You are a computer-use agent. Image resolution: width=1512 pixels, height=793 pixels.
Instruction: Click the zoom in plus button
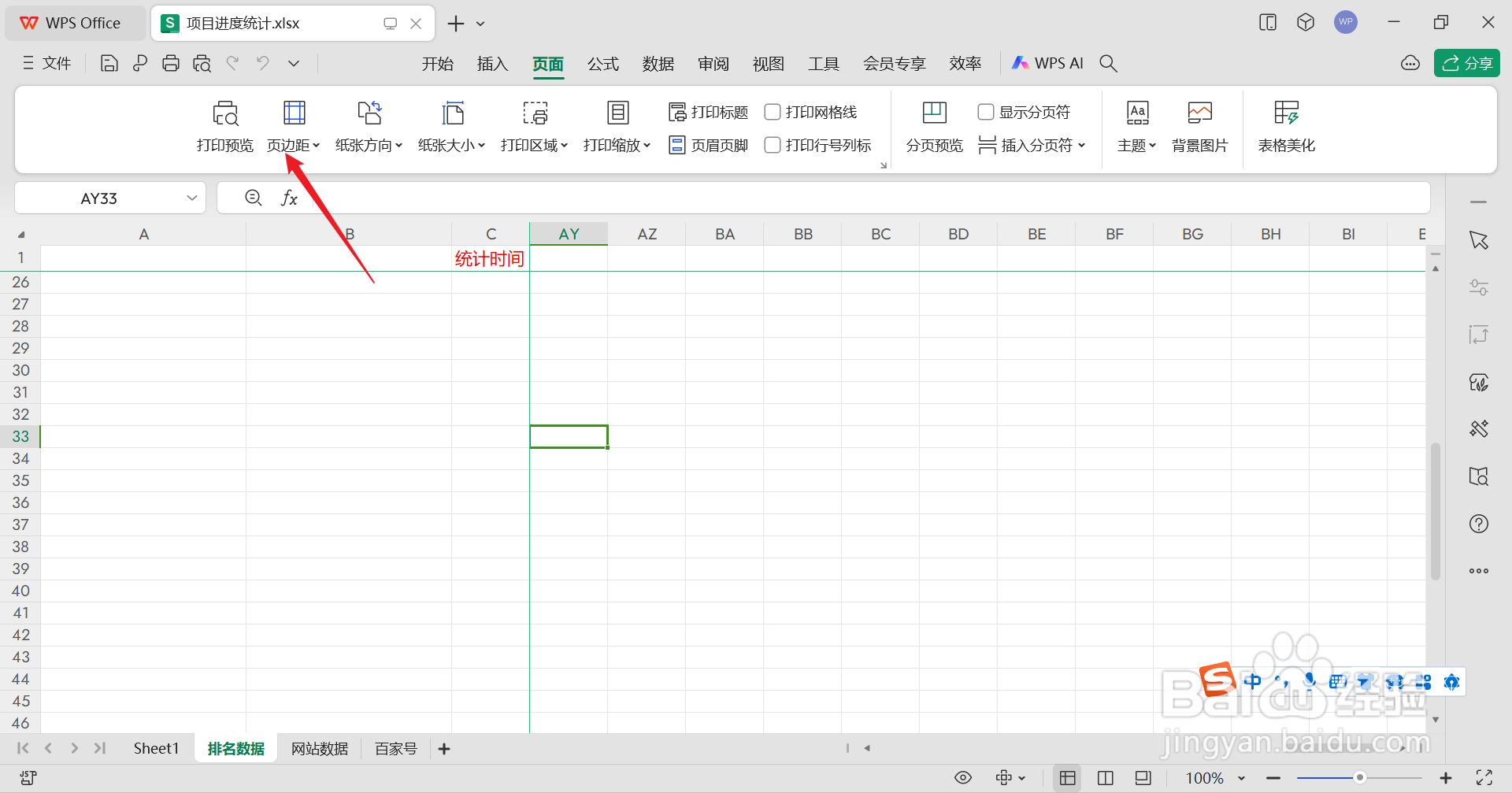(x=1446, y=778)
